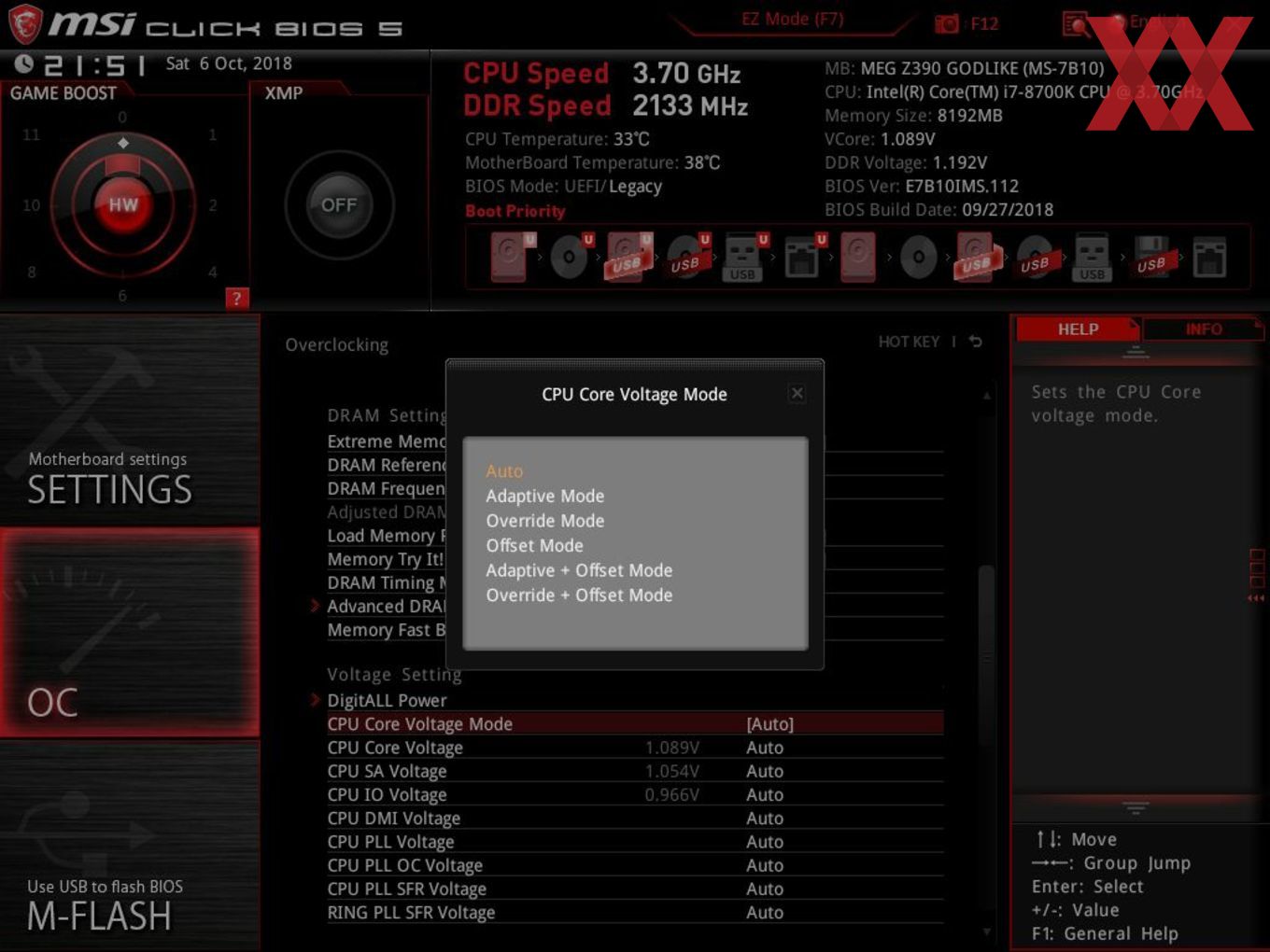Open the CPU IO Voltage Auto value

click(x=764, y=795)
